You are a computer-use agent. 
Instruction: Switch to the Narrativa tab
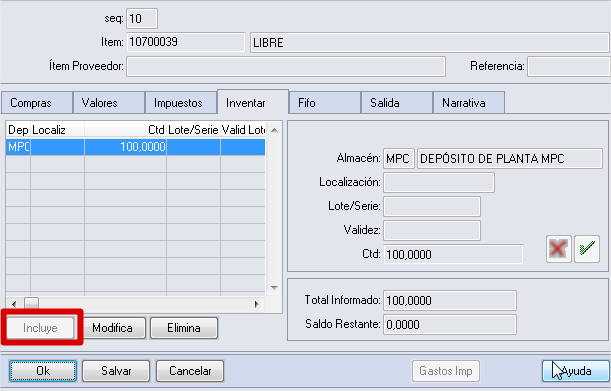pos(469,103)
